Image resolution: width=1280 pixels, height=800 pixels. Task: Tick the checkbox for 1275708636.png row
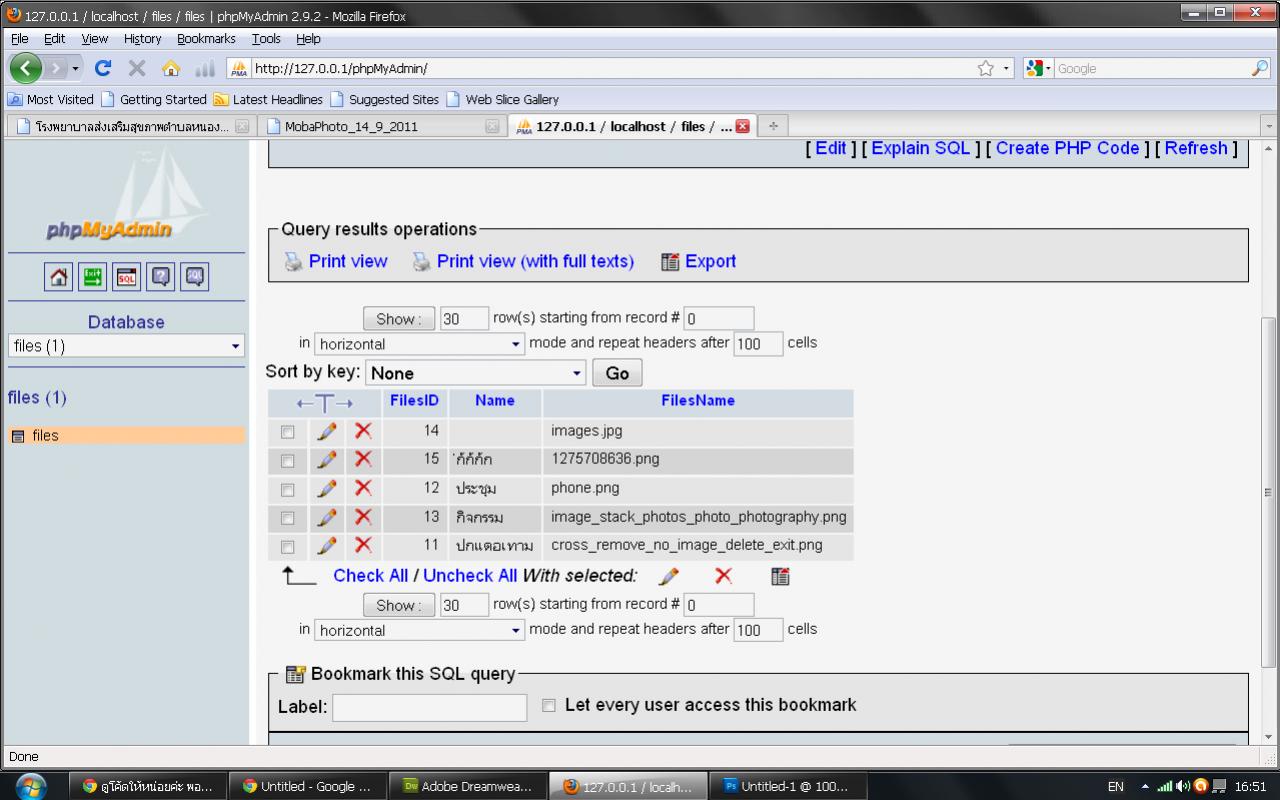[x=288, y=461]
